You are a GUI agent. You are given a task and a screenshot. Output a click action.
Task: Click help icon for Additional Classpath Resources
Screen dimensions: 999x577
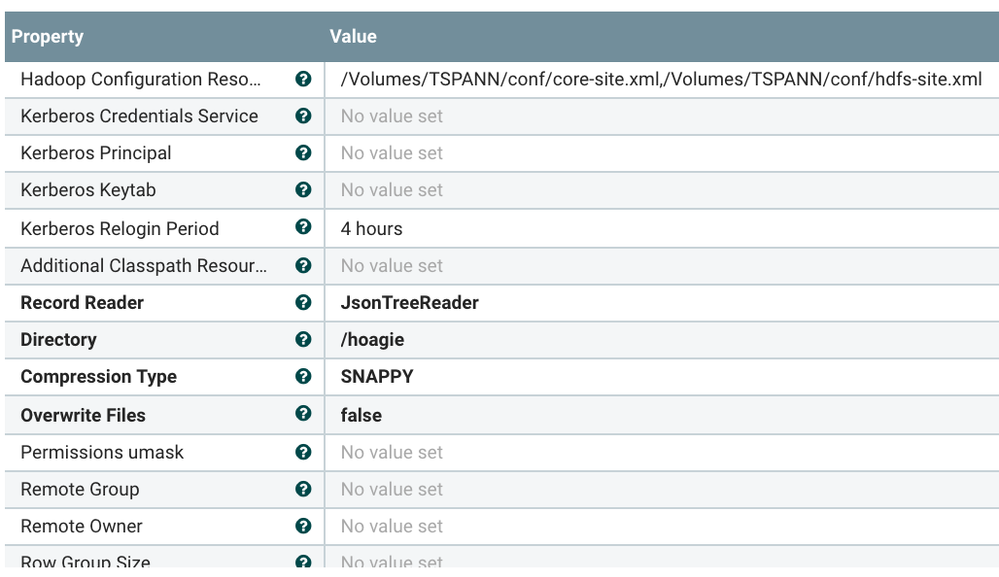[x=304, y=265]
